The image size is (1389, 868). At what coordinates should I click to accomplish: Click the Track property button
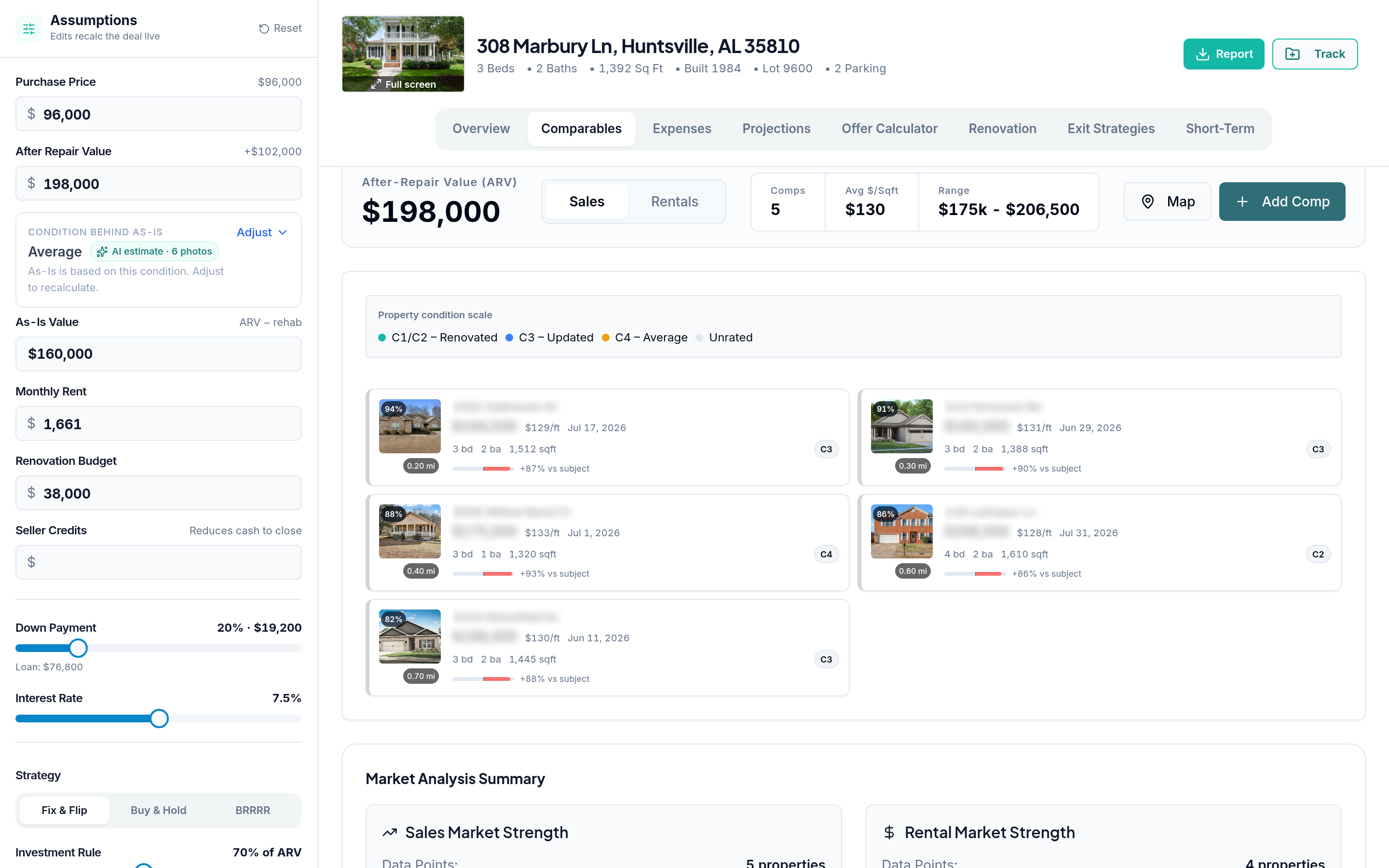click(x=1314, y=54)
